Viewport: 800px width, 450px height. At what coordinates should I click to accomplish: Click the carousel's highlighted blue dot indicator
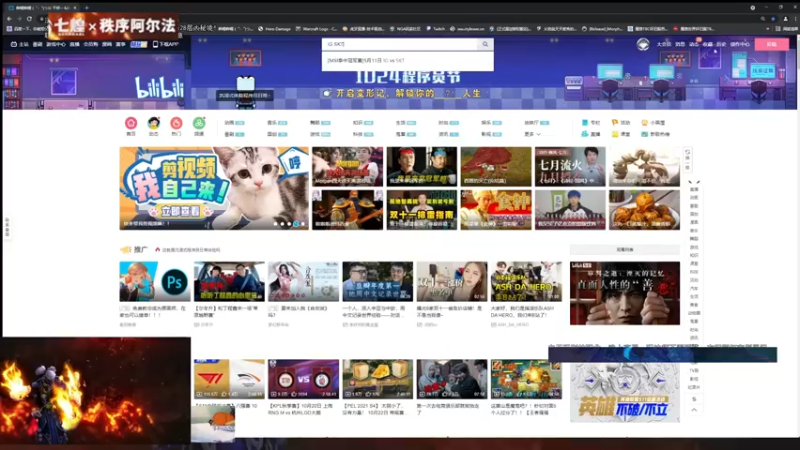tap(296, 223)
